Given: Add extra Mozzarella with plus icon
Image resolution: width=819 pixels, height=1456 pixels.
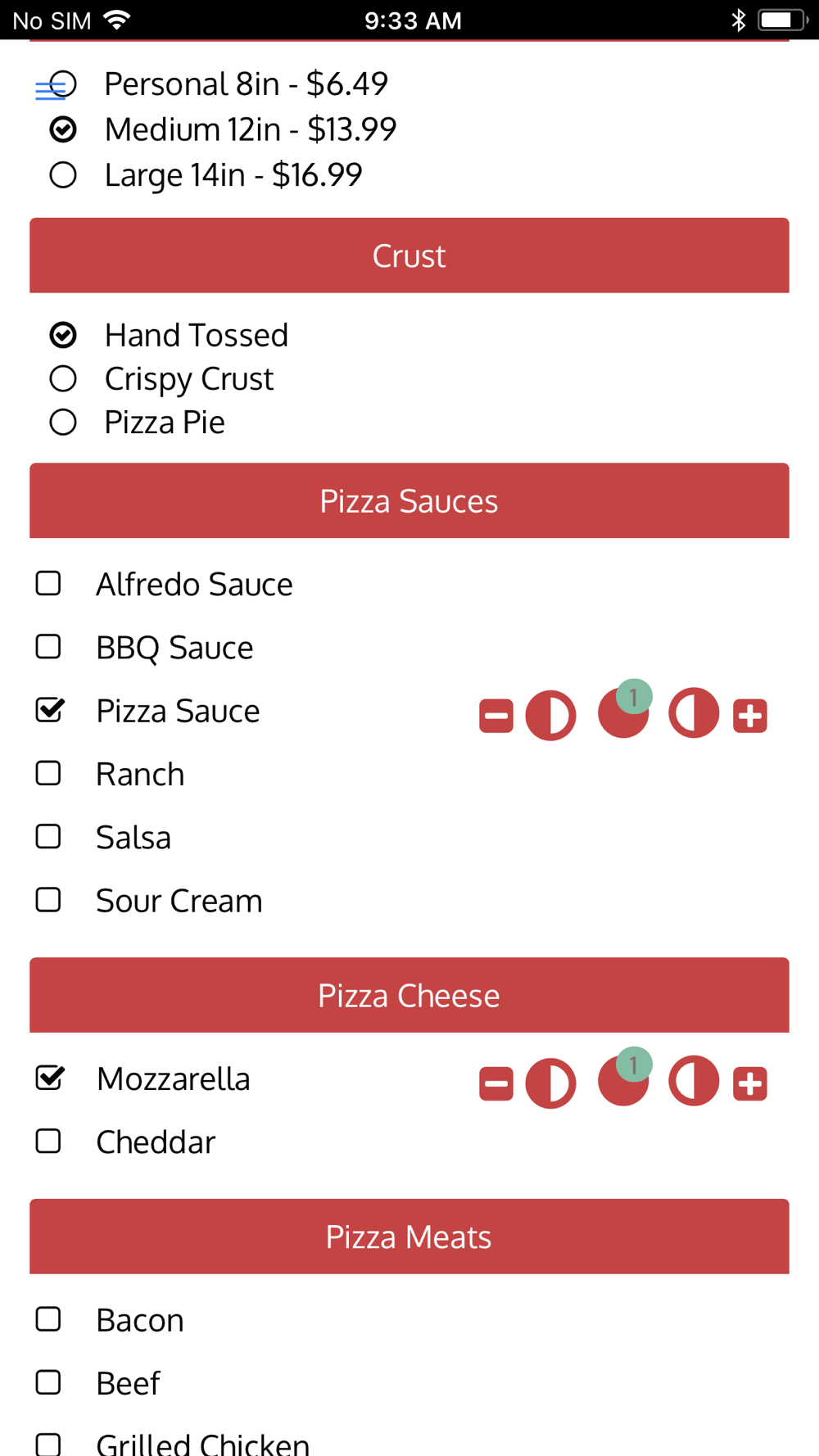Looking at the screenshot, I should tap(749, 1083).
